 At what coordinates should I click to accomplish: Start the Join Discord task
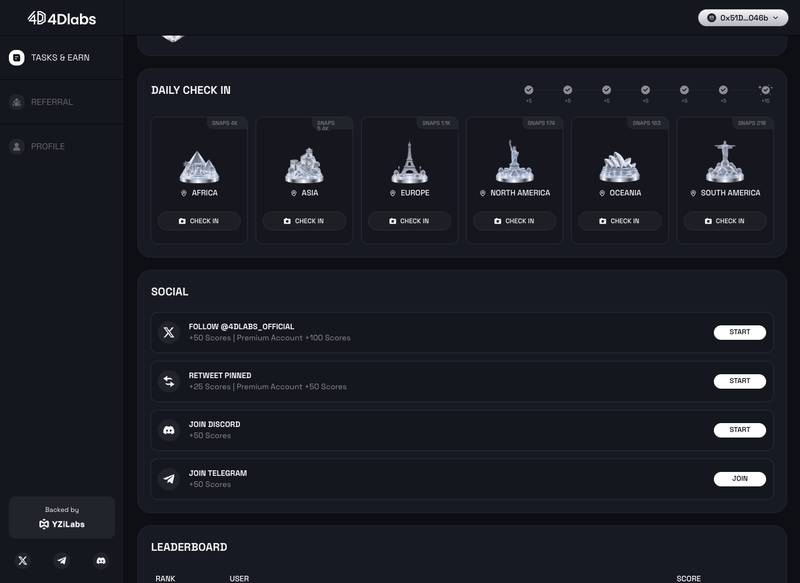tap(739, 430)
